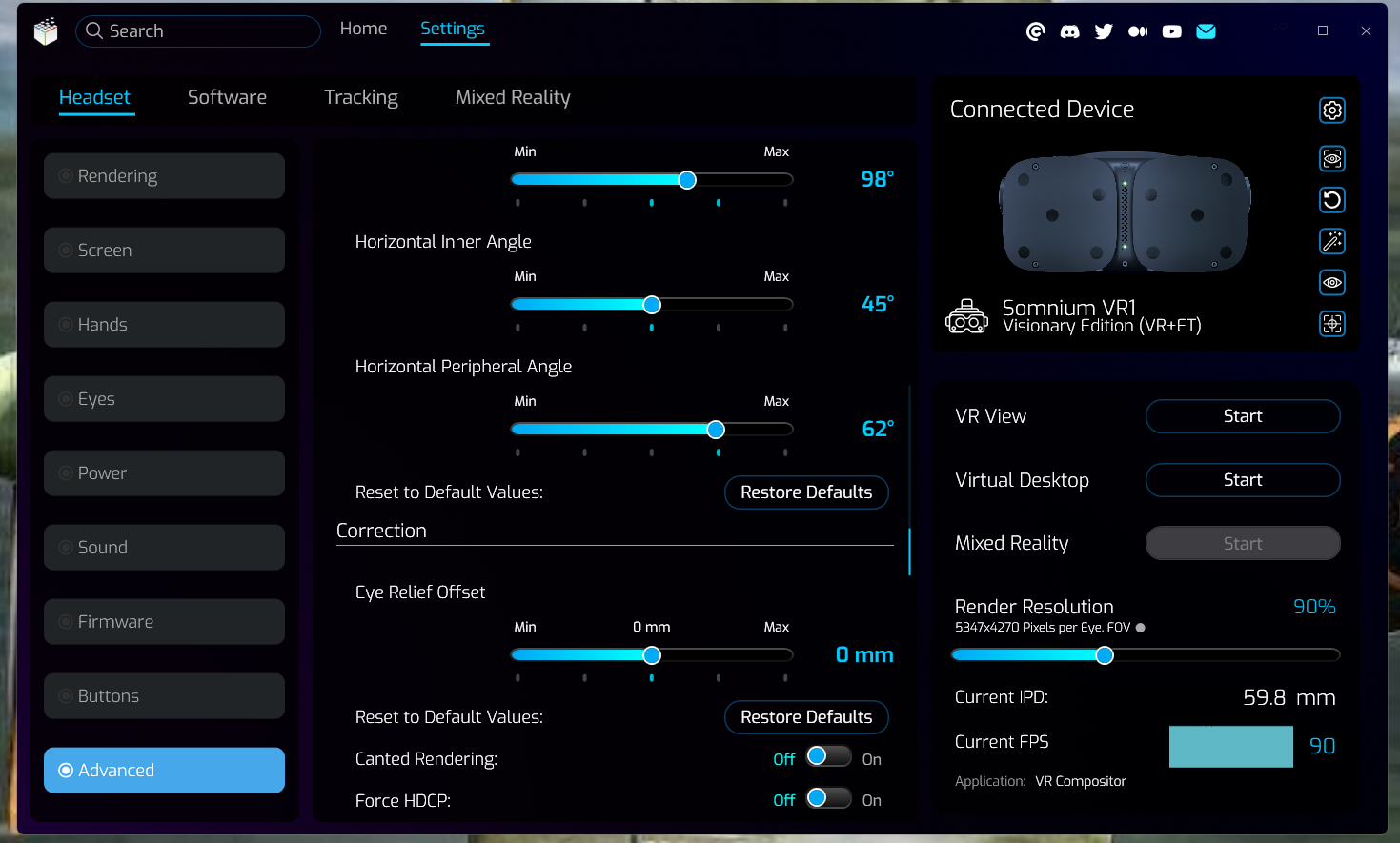Click the Horizontal Inner Angle slider handle
This screenshot has height=843, width=1400.
click(x=652, y=305)
